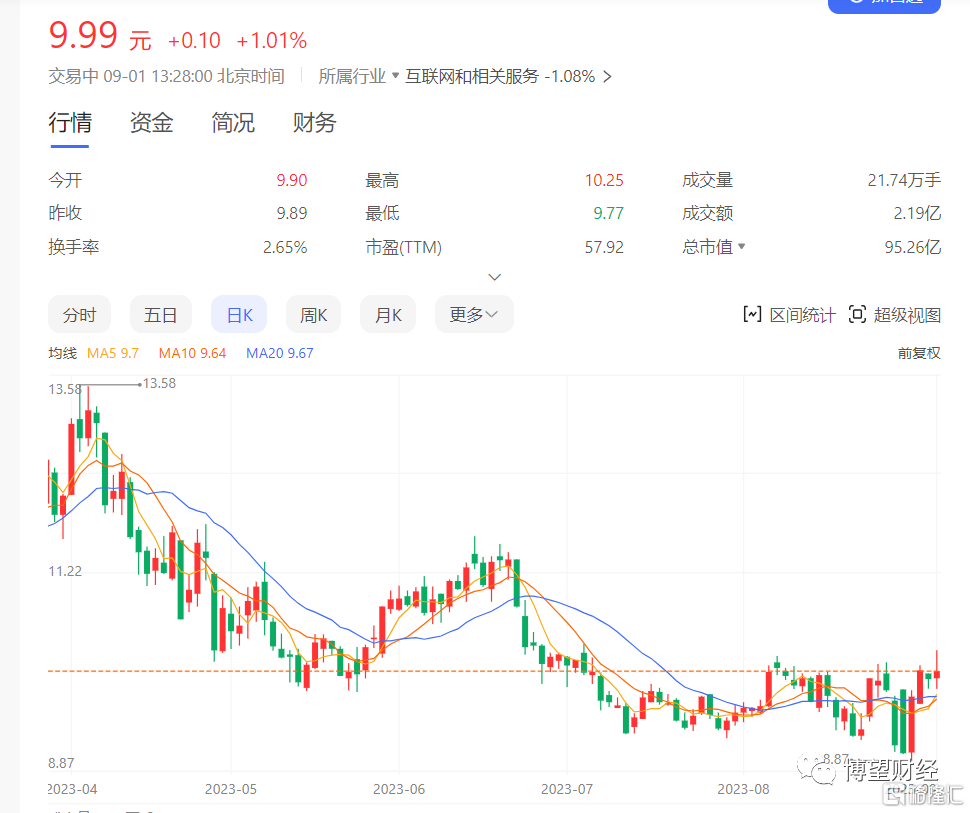Switch to the 简况 tab
Viewport: 970px width, 813px height.
233,123
